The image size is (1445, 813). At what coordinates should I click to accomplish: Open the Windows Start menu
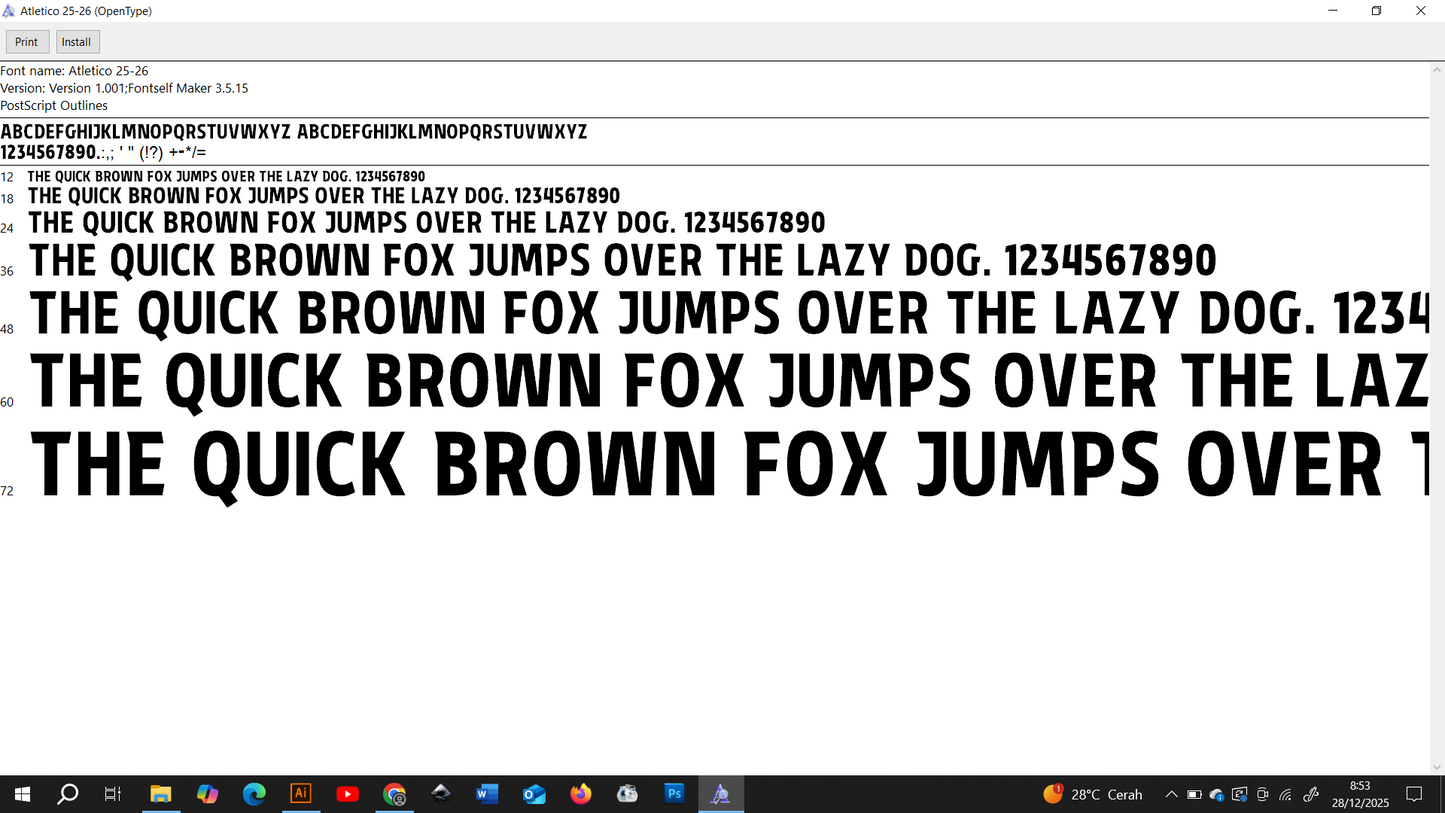click(x=22, y=794)
